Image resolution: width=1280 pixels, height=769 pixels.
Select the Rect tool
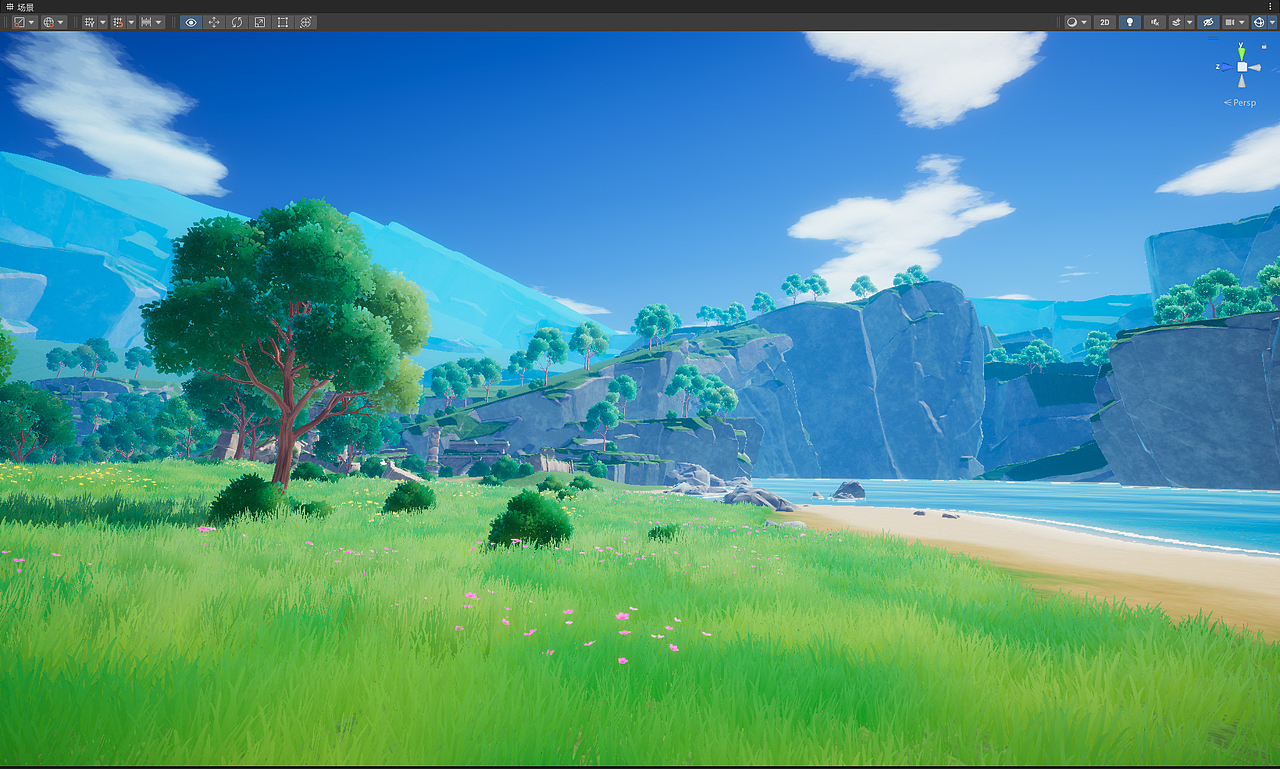[x=283, y=22]
